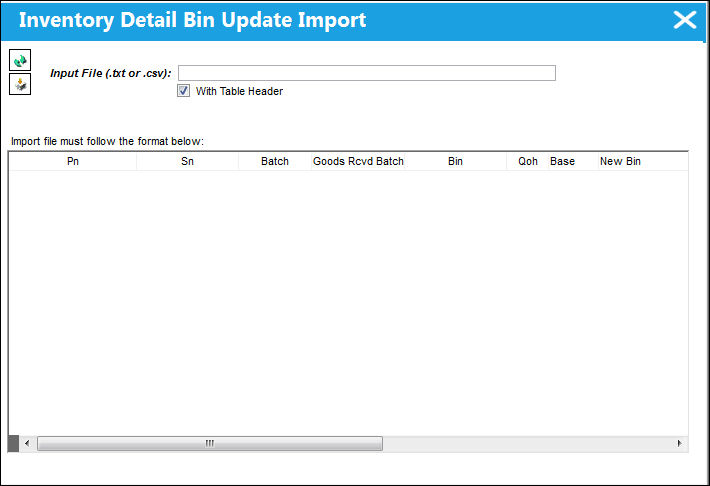Click the Goods Rcvd Batch column header

[358, 161]
